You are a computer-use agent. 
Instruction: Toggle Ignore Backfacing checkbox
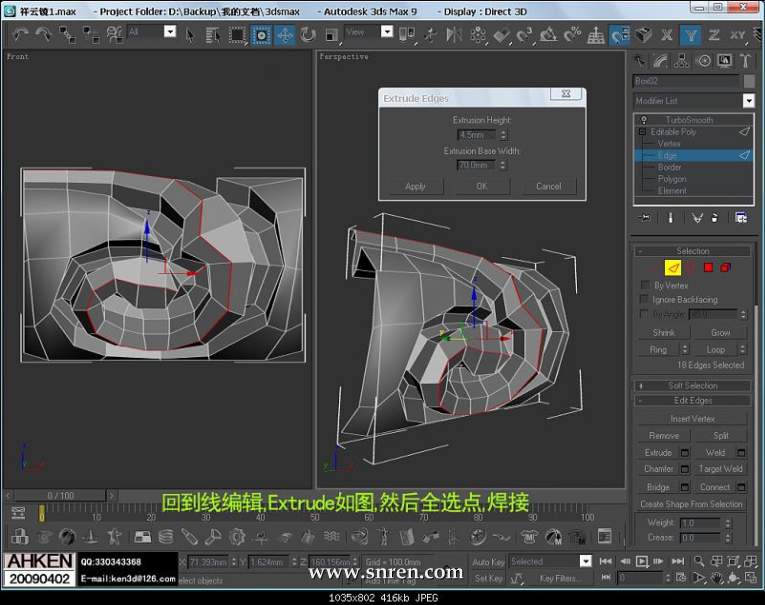[645, 299]
